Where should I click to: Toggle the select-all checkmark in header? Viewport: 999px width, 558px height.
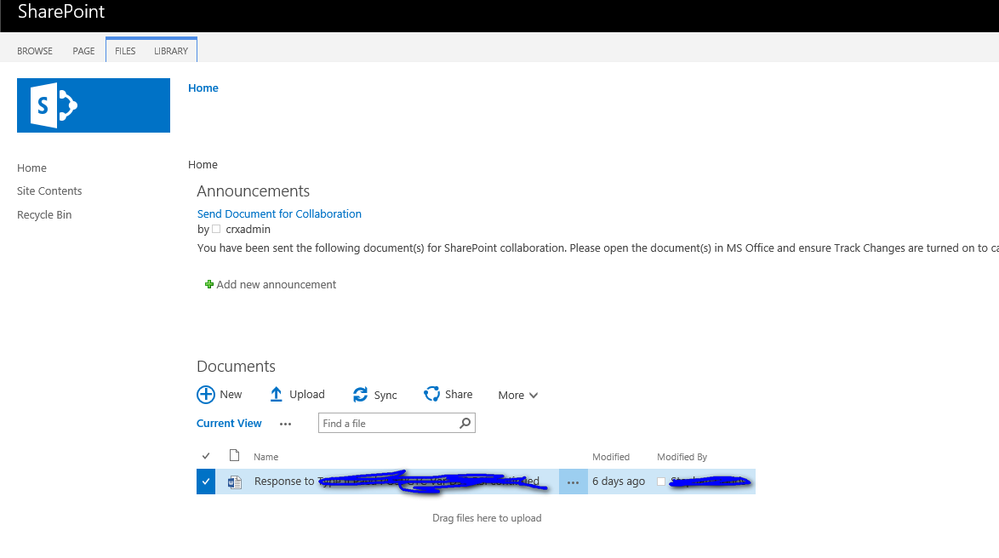(206, 456)
